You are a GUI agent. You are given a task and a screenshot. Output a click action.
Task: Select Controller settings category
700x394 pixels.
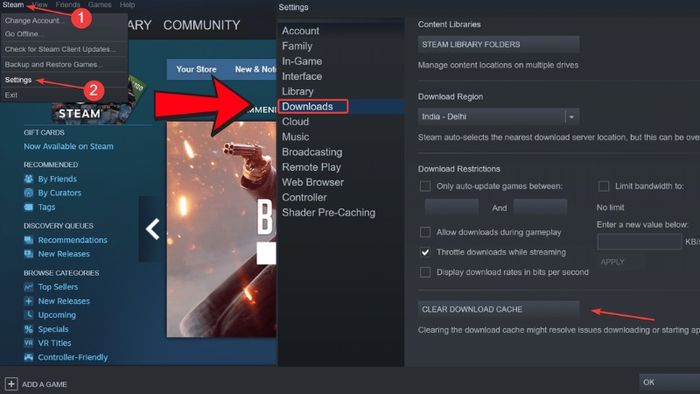click(x=304, y=198)
